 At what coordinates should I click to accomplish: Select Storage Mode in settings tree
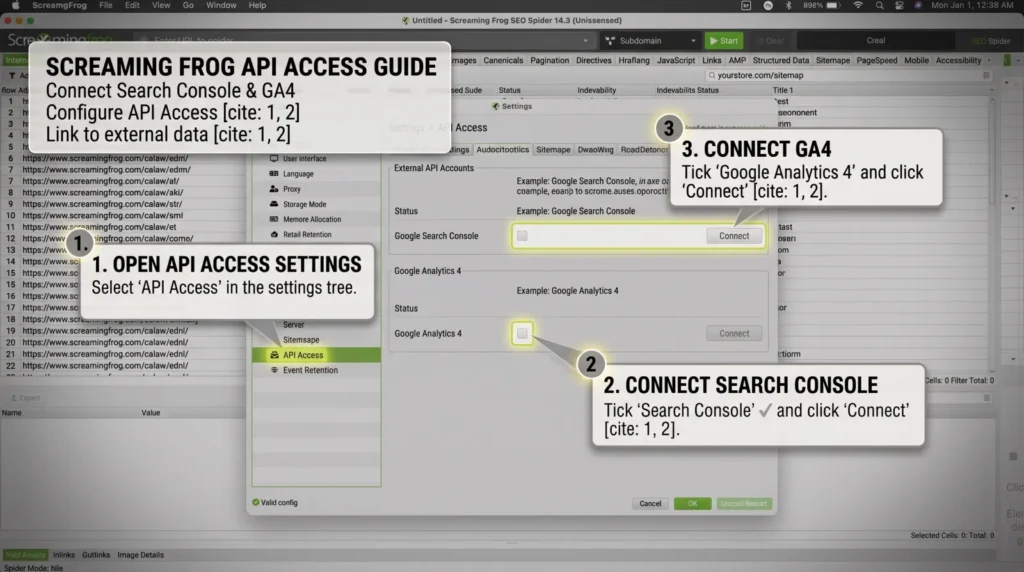click(316, 204)
